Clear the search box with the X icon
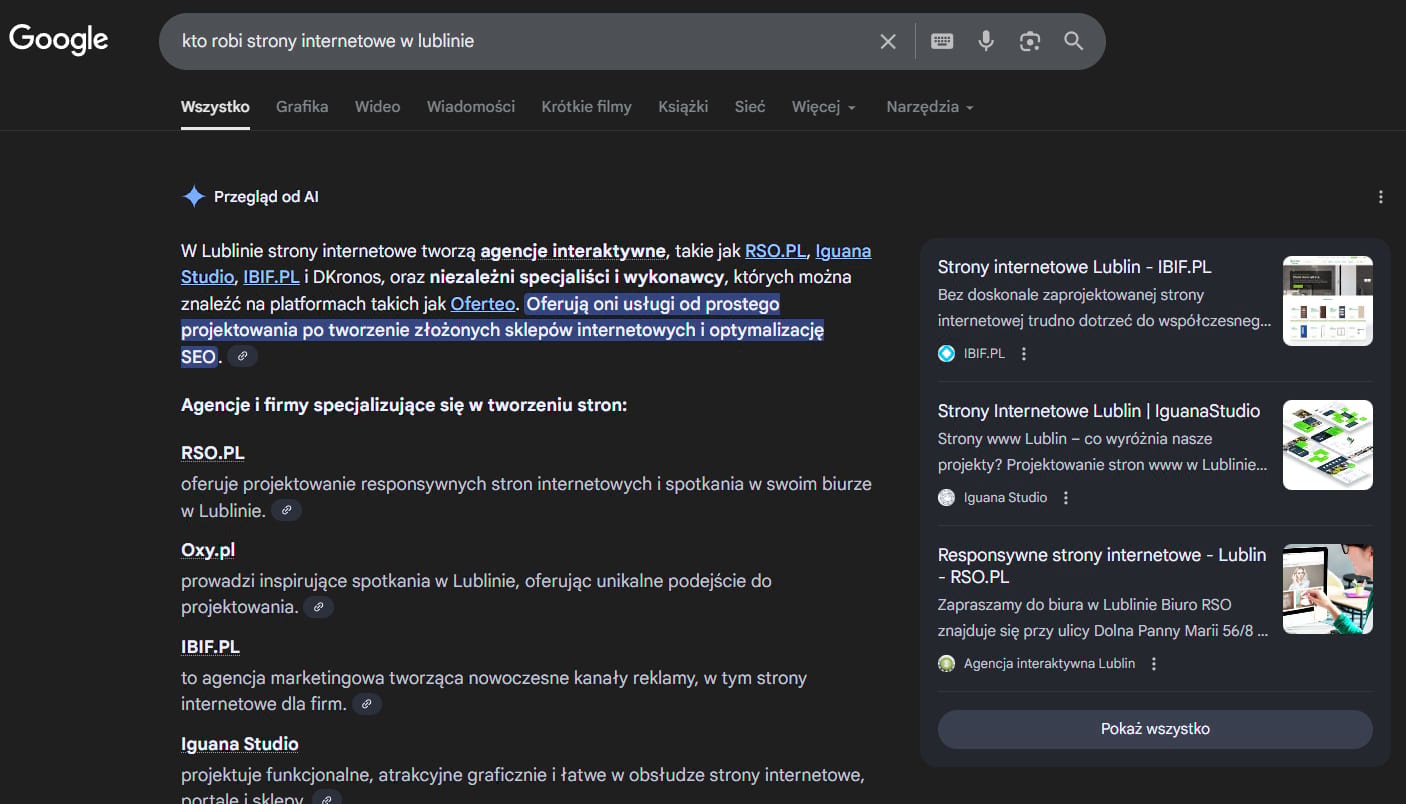The width and height of the screenshot is (1406, 804). click(x=888, y=41)
